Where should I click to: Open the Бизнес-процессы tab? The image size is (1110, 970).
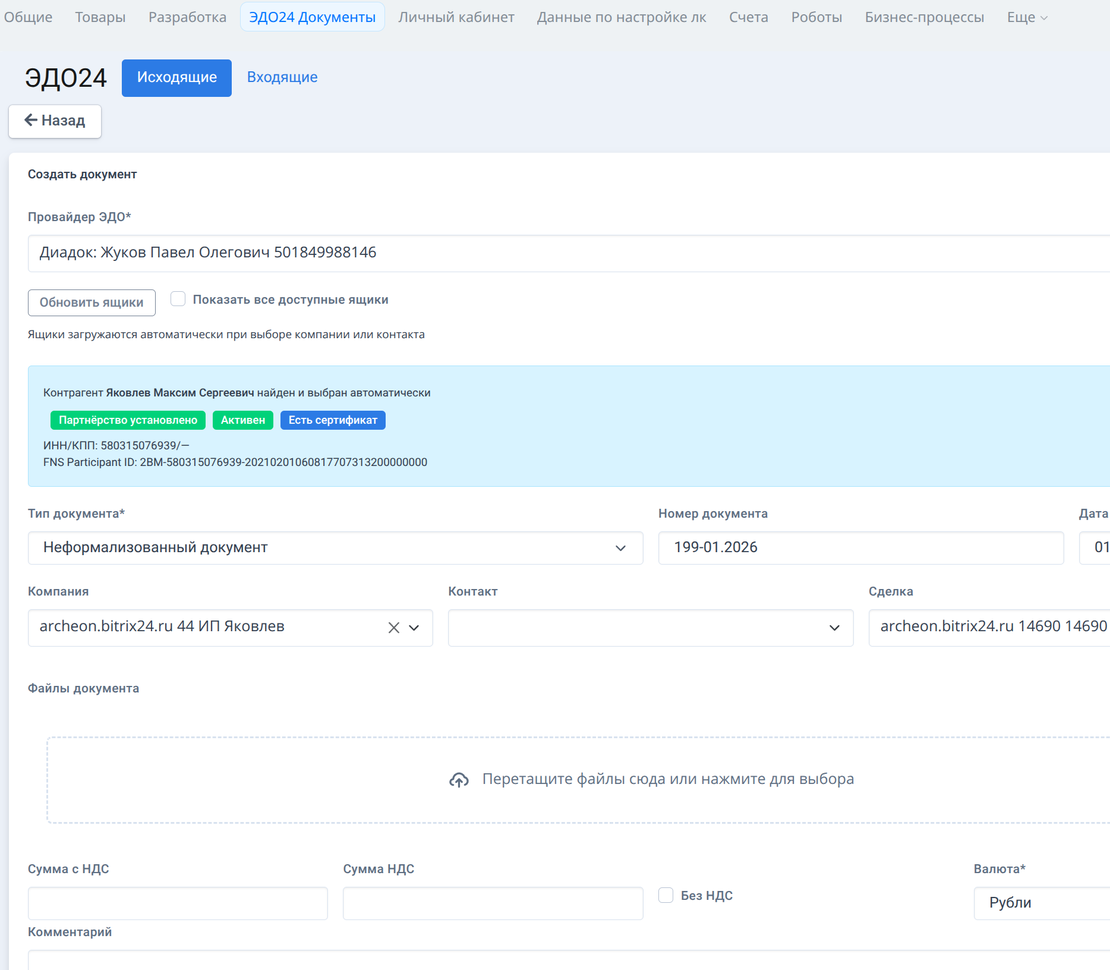click(924, 17)
